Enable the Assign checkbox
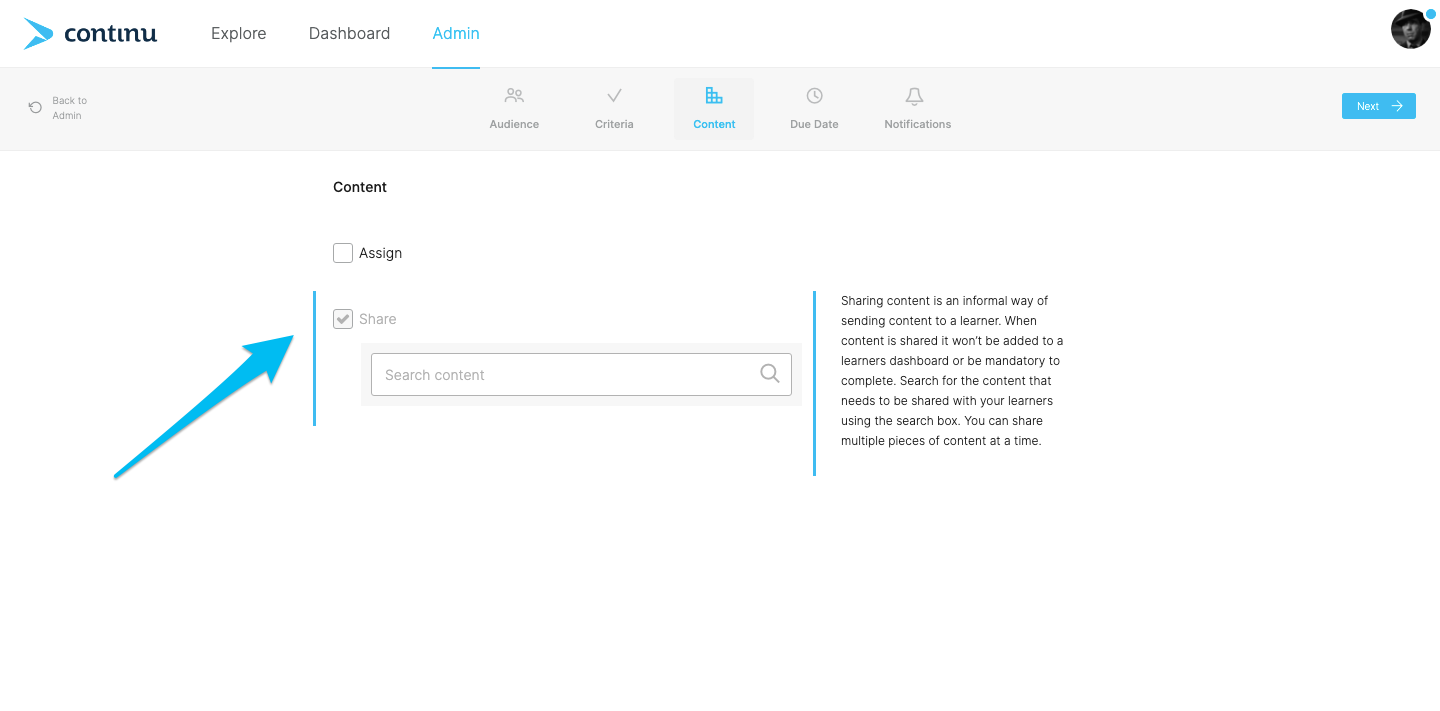The image size is (1440, 711). [343, 253]
